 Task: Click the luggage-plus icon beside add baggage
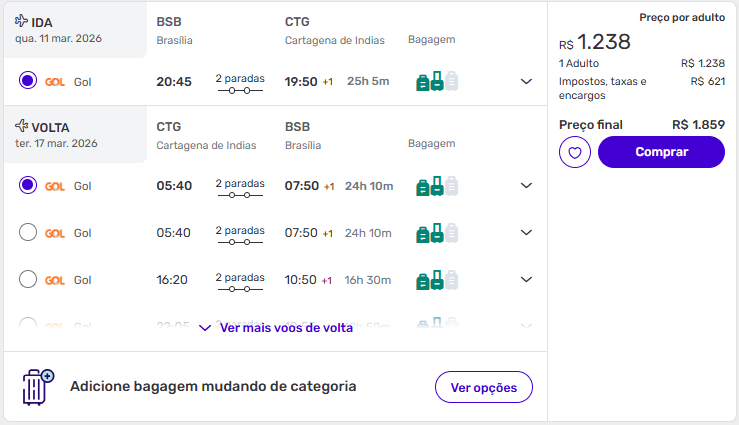coord(38,386)
